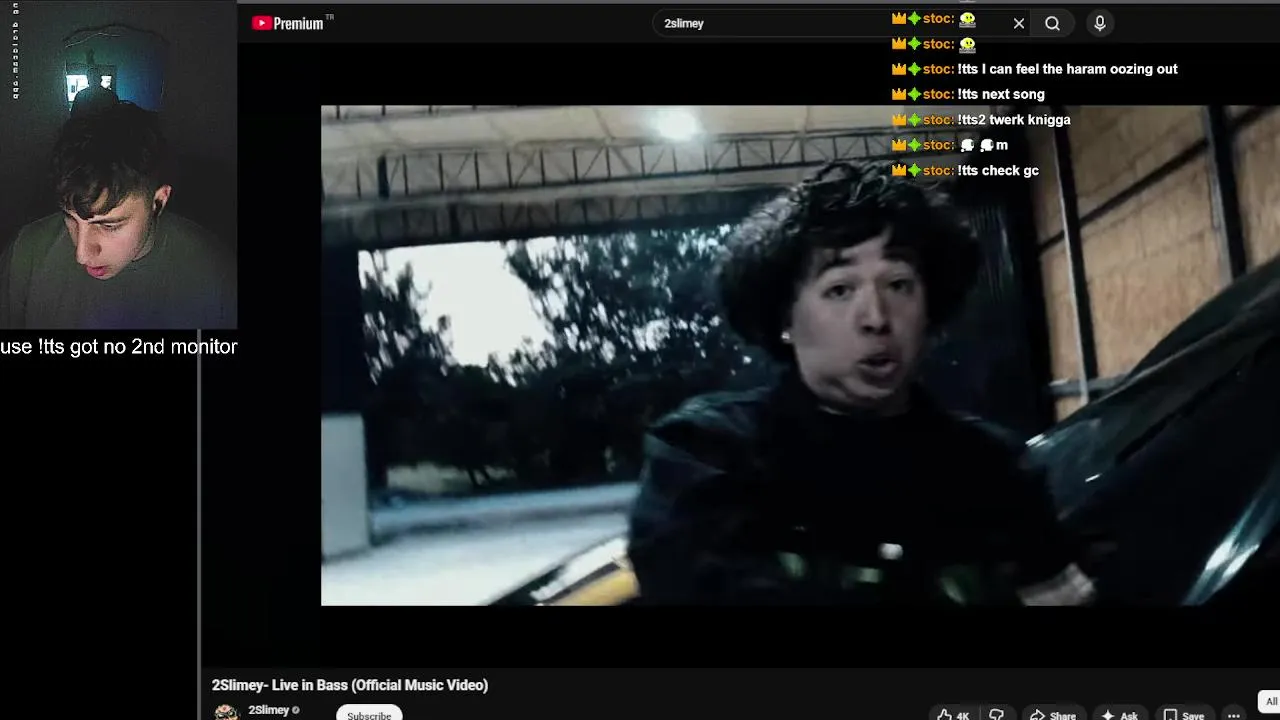Start voice search with the microphone

pos(1100,23)
